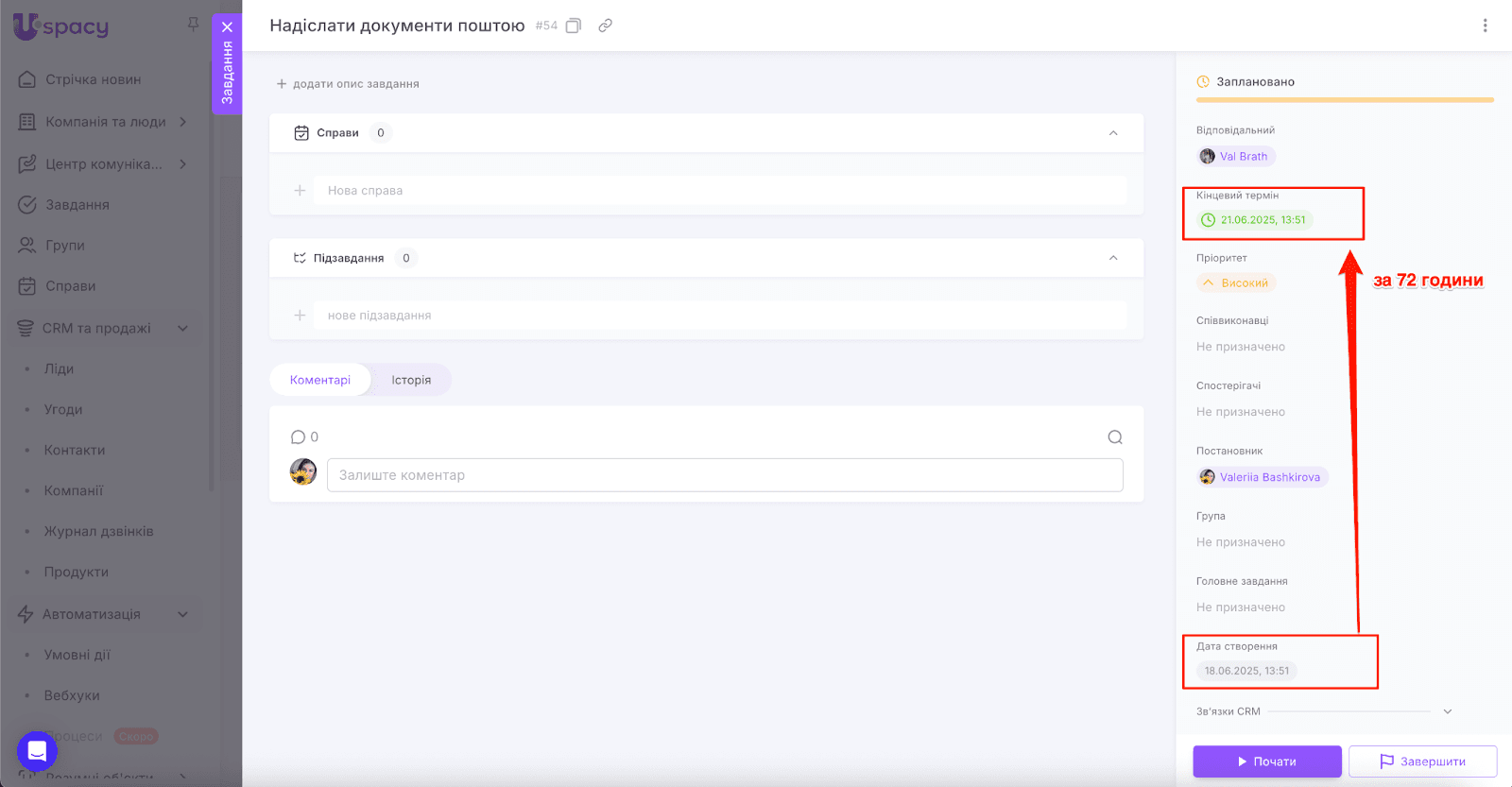Image resolution: width=1512 pixels, height=787 pixels.
Task: Click plus icon beside нове підзавдання
Action: pos(300,316)
